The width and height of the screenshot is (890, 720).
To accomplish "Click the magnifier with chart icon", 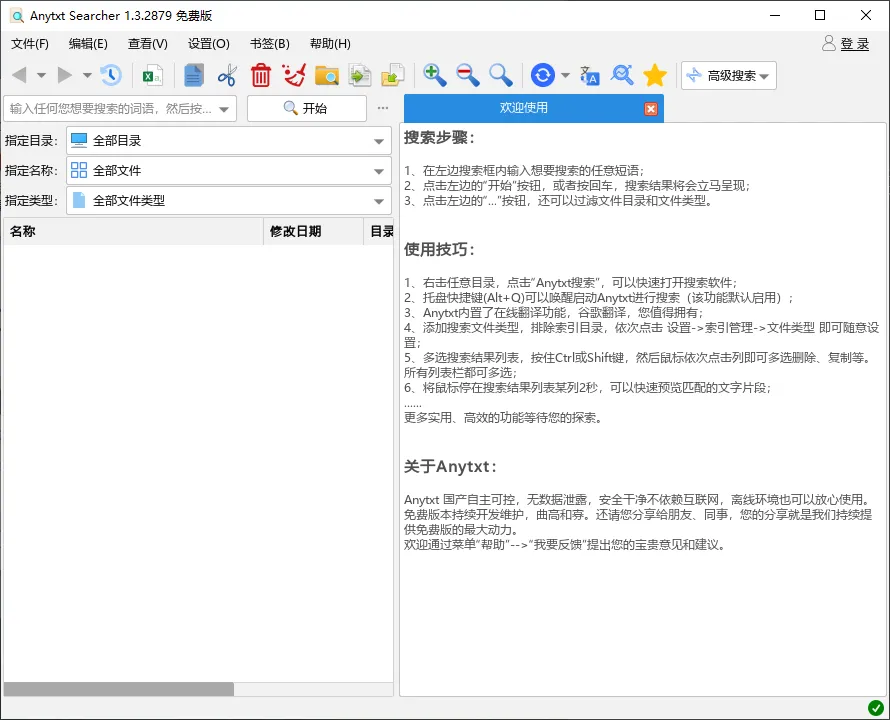I will 622,75.
